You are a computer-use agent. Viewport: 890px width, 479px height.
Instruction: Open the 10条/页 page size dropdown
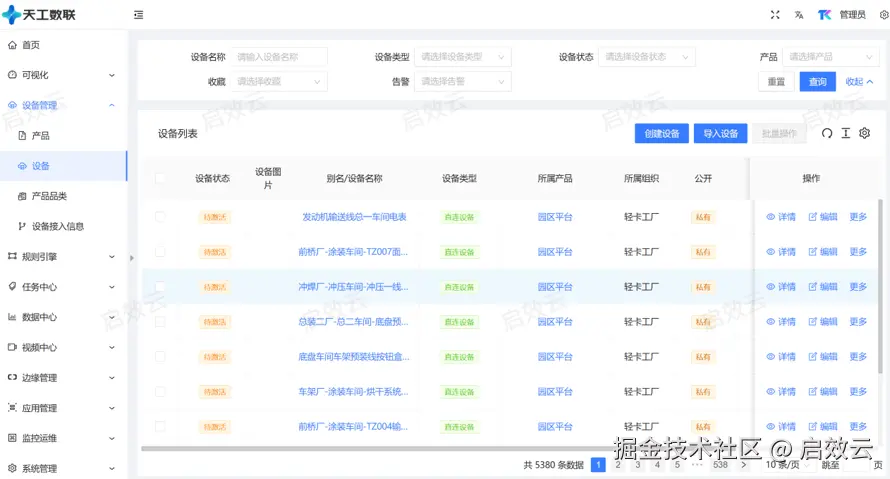786,465
